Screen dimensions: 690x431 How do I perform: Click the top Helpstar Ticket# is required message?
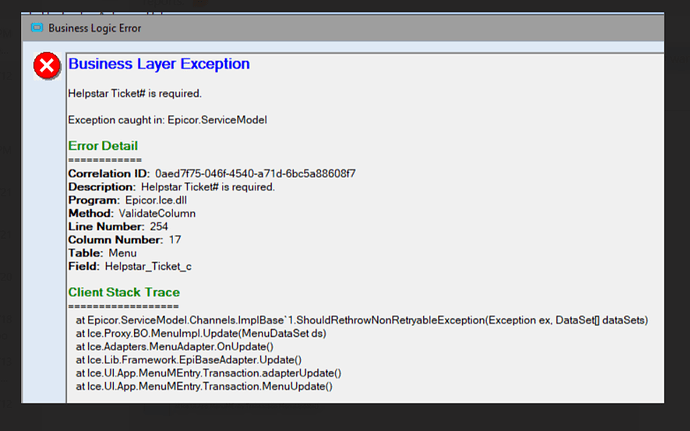pyautogui.click(x=135, y=93)
